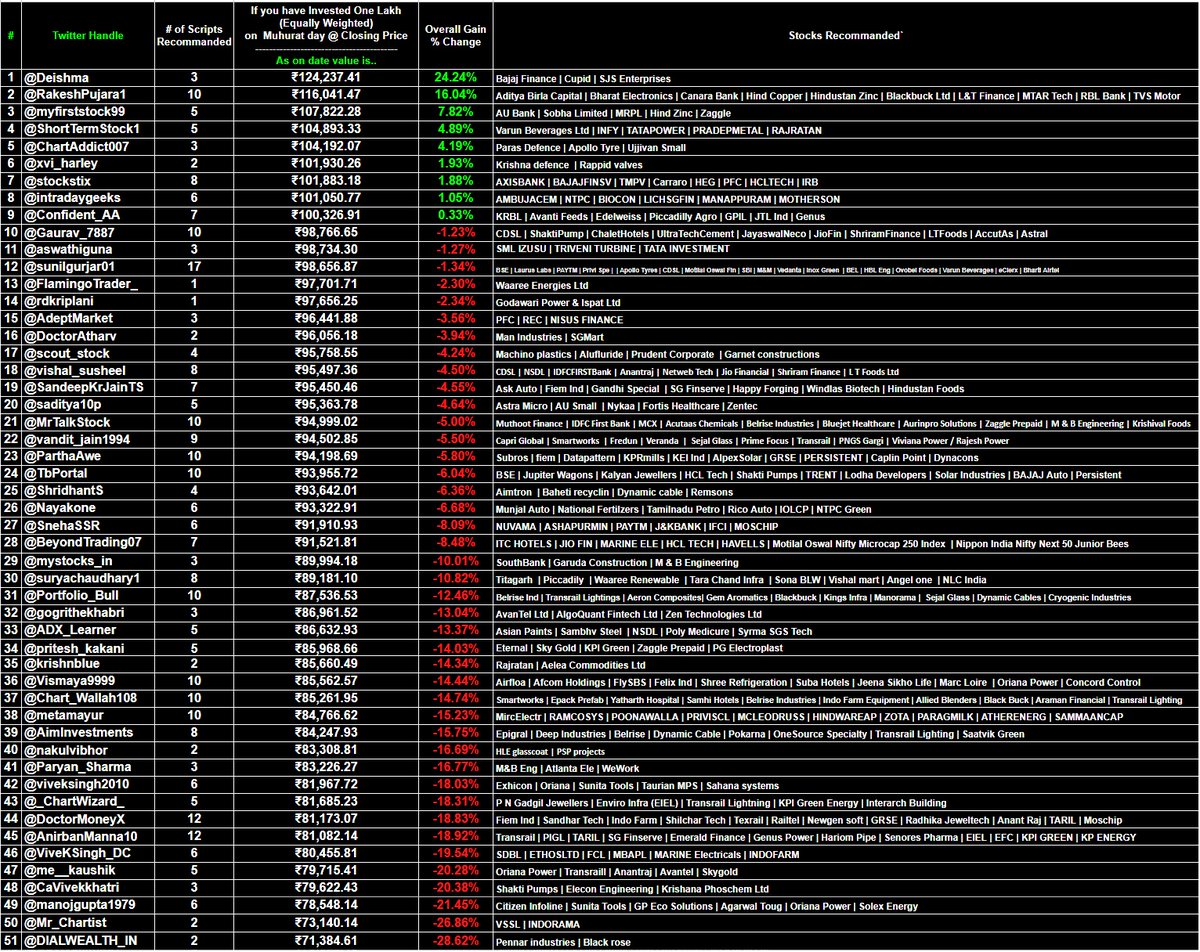Click the 1.05% gain cell
This screenshot has height=952, width=1200.
point(455,198)
